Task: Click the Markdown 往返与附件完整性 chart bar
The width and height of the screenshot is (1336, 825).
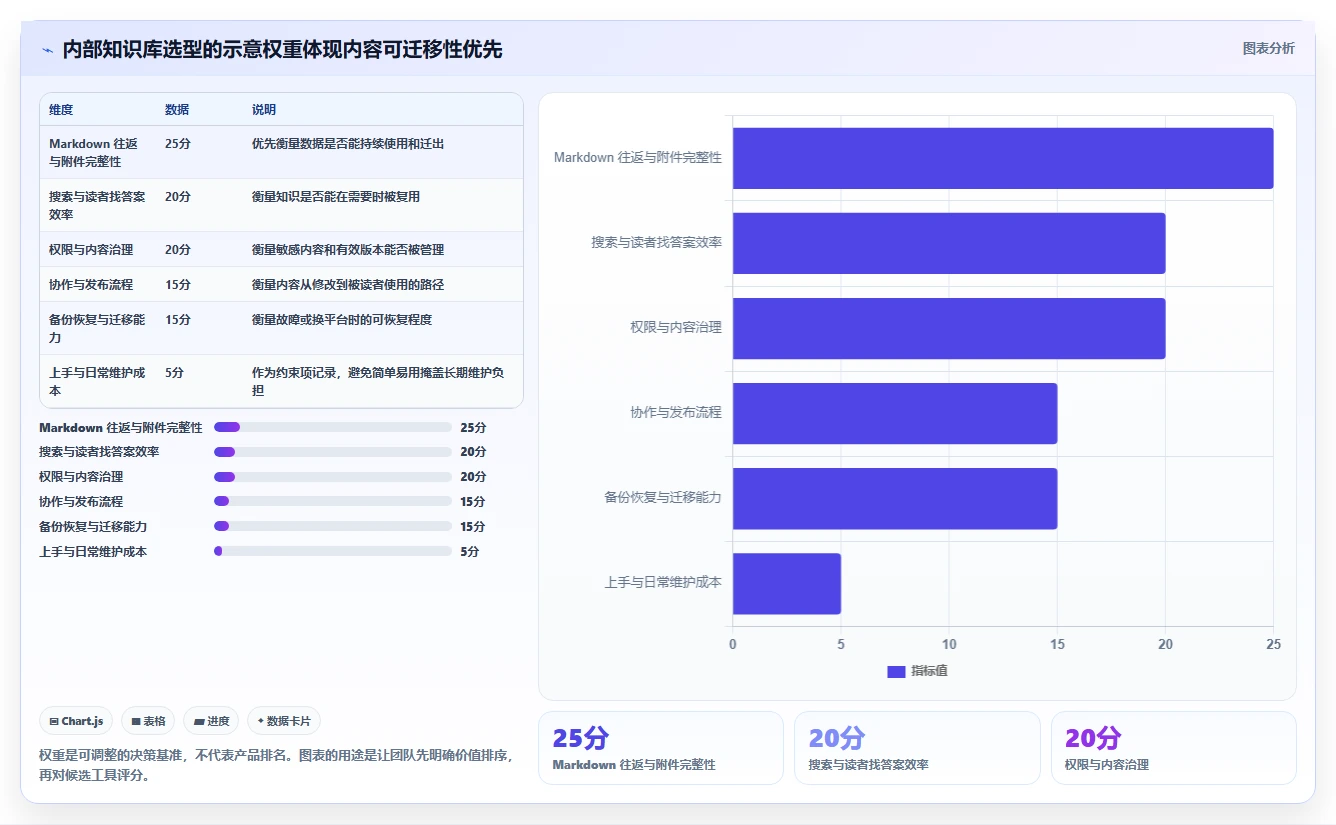Action: 1003,158
